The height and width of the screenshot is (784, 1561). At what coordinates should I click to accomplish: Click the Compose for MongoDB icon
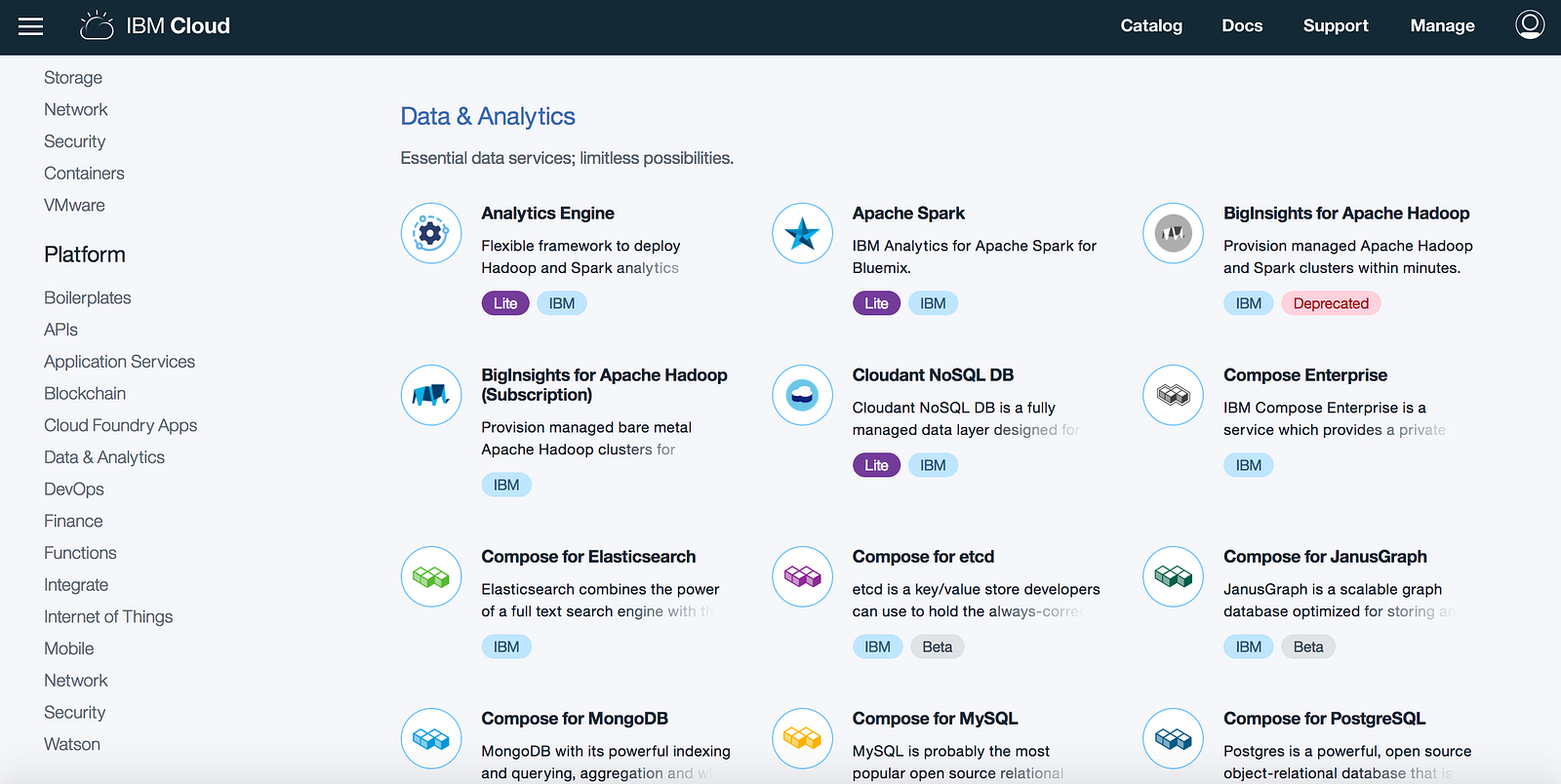click(x=431, y=738)
